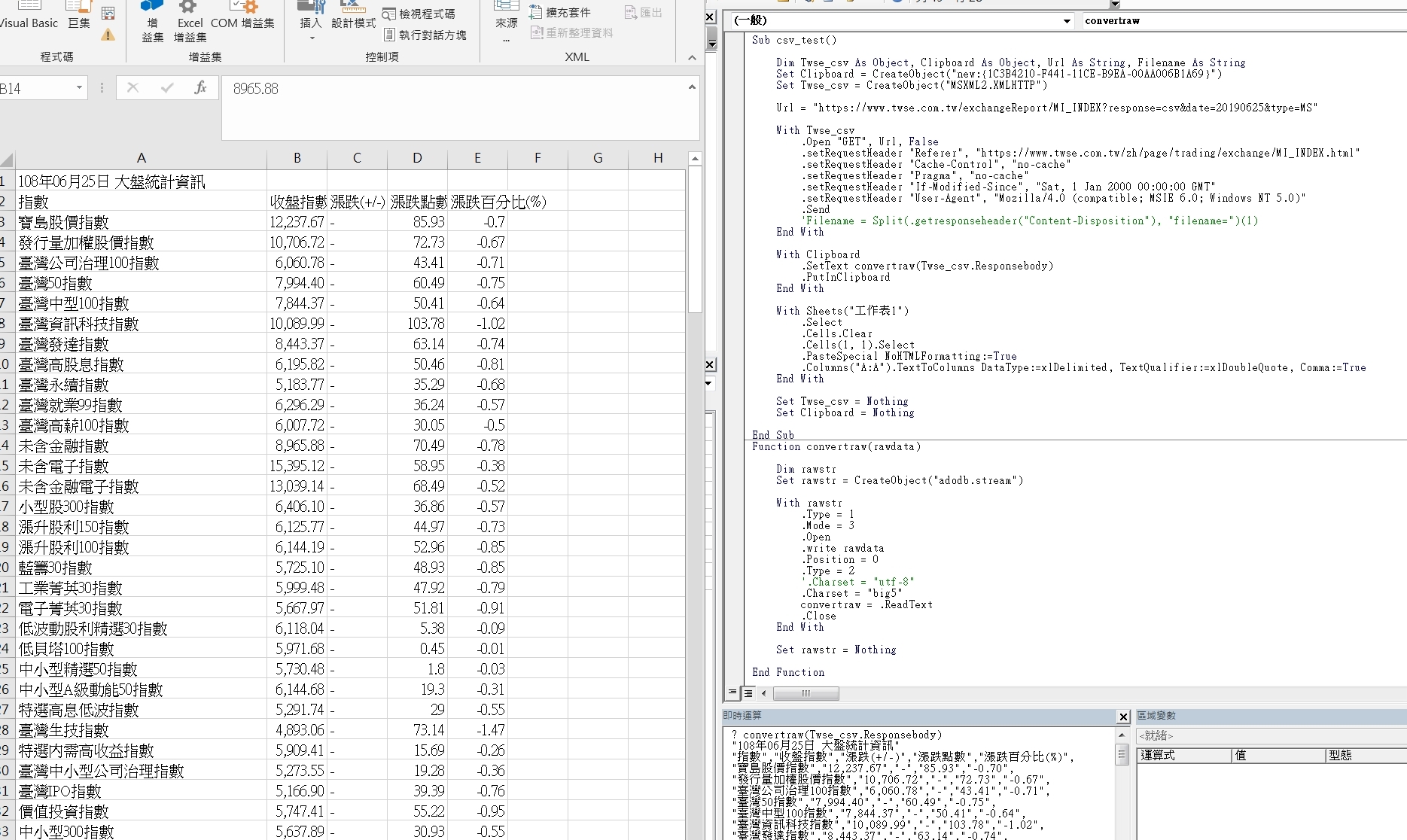This screenshot has width=1407, height=840.
Task: Click the Sub csv_test() line
Action: point(794,41)
